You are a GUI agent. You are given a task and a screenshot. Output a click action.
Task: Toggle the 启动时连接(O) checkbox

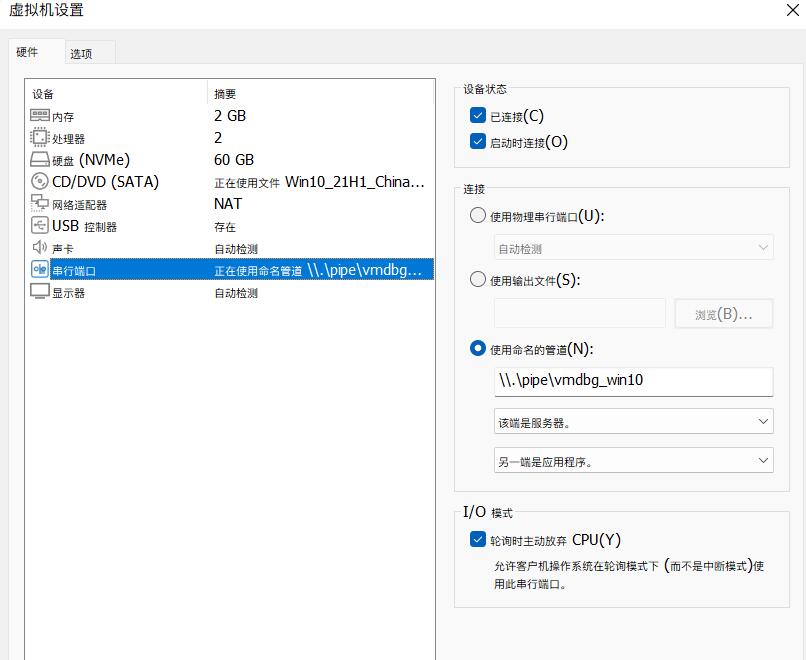click(x=478, y=141)
